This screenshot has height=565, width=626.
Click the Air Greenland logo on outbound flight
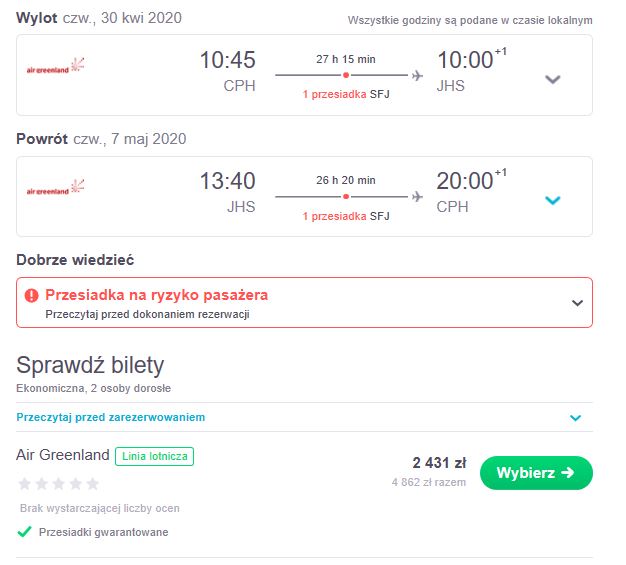tap(55, 66)
